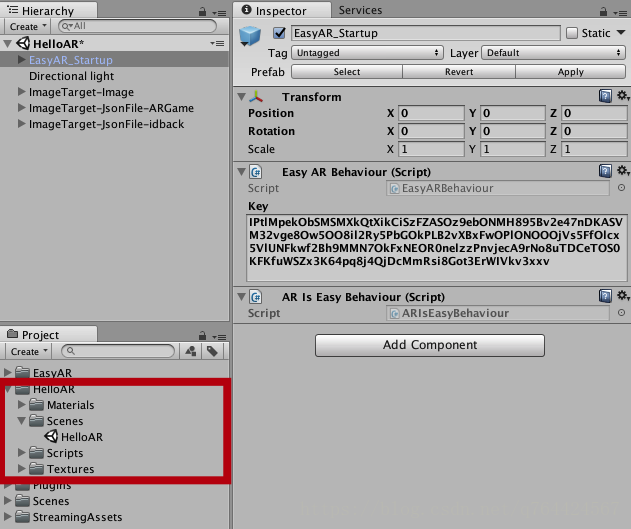Click the Prefab Apply button

pos(571,72)
